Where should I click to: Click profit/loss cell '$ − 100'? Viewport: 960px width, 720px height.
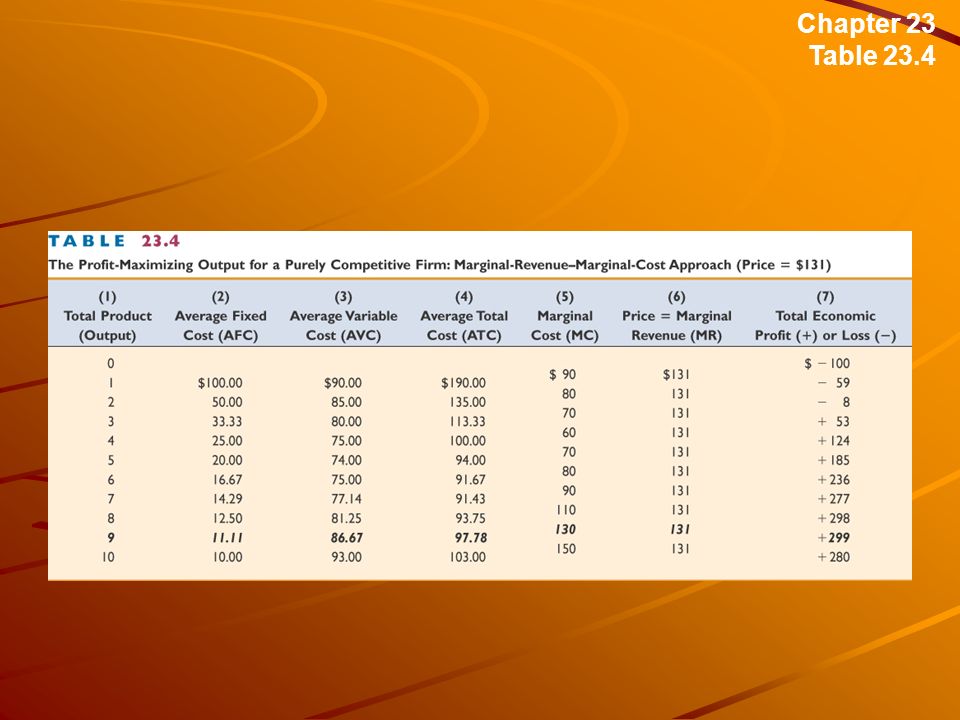[x=827, y=364]
